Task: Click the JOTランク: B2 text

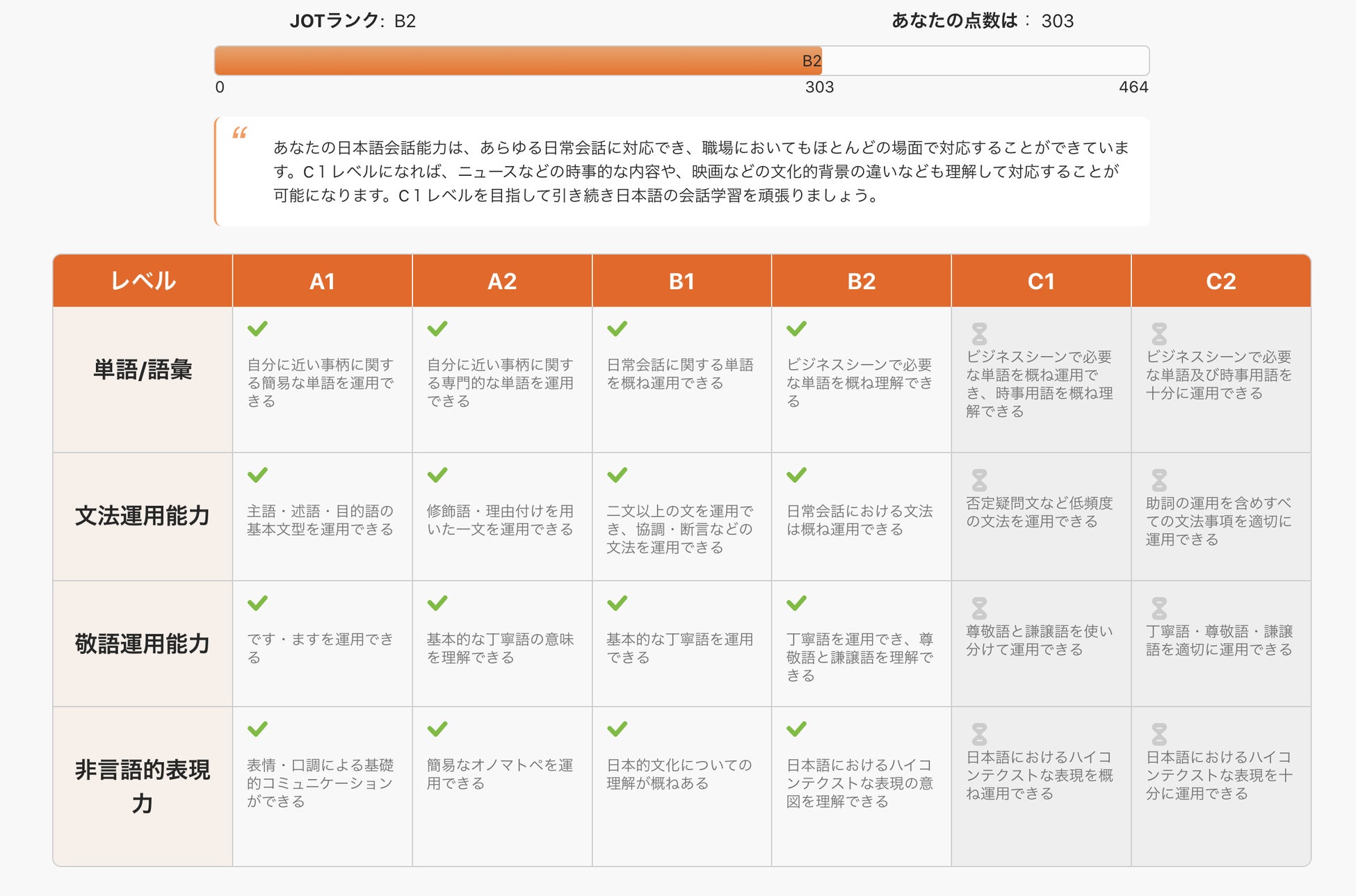Action: click(x=353, y=21)
